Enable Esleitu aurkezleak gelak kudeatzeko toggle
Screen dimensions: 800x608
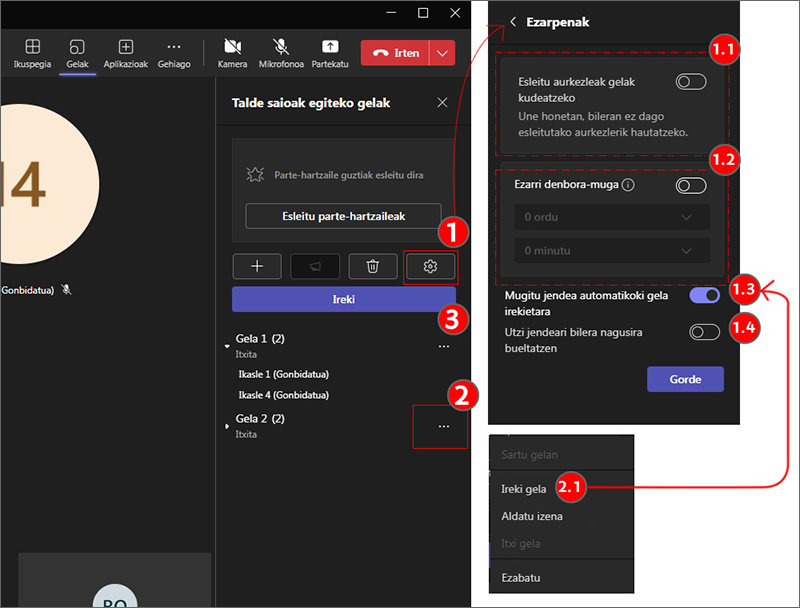pyautogui.click(x=690, y=82)
